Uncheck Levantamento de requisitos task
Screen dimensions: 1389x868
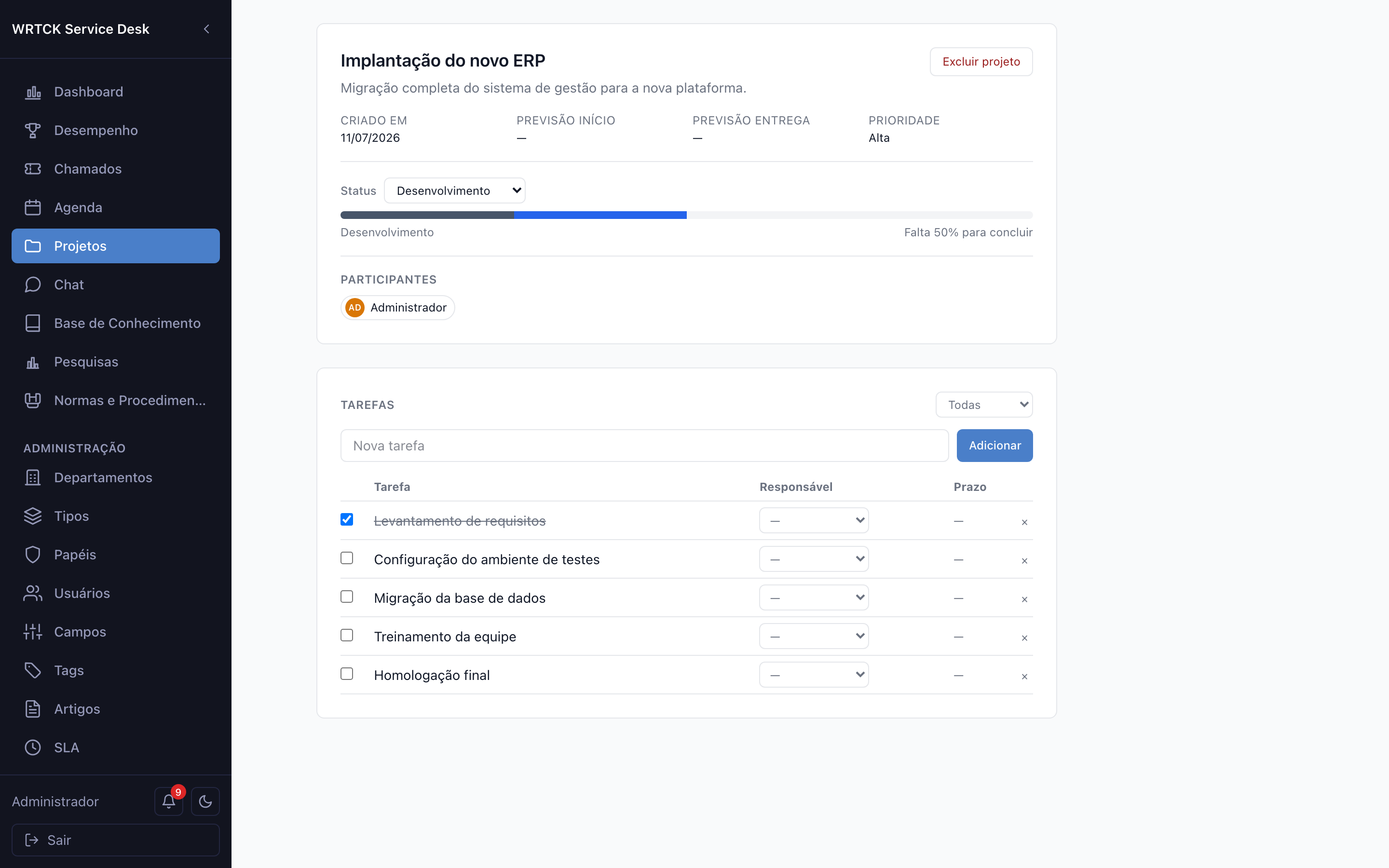tap(347, 519)
